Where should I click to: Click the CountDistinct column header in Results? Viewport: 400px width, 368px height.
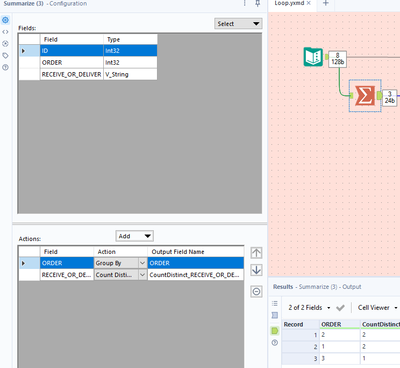pyautogui.click(x=380, y=324)
